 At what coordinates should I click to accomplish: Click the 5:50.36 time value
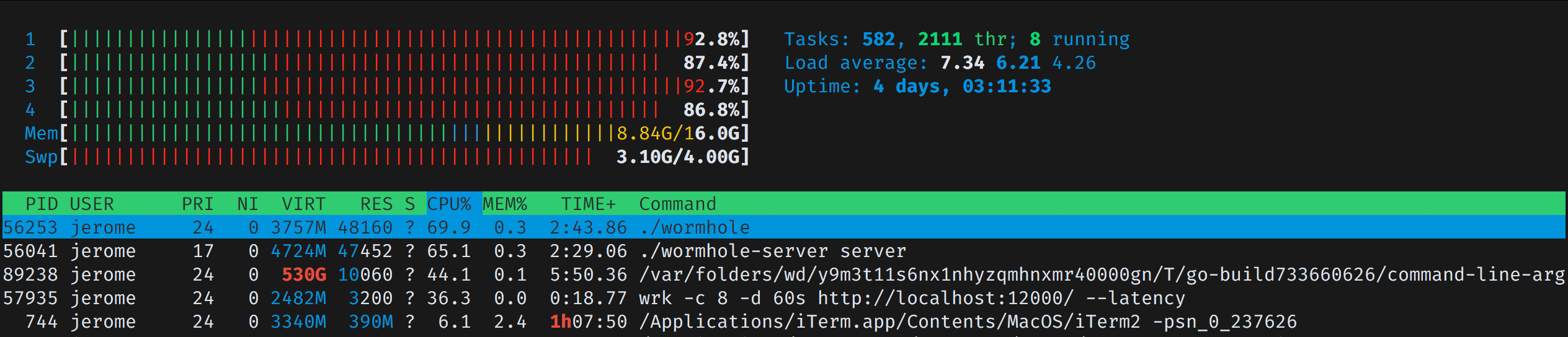click(x=589, y=274)
